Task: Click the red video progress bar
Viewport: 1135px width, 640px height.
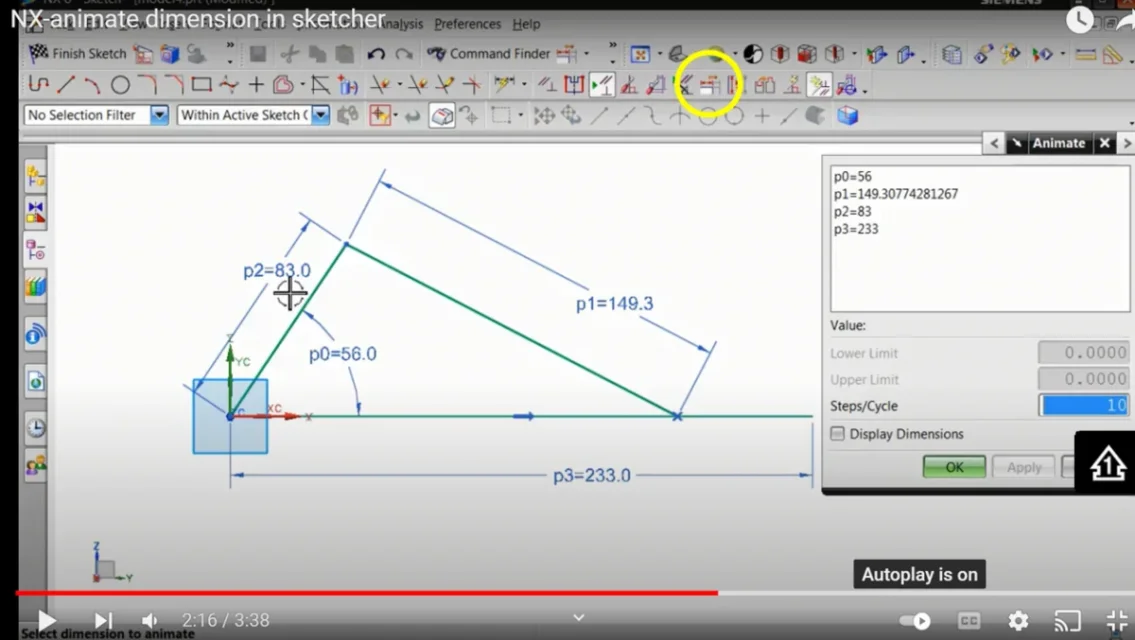Action: tap(400, 593)
